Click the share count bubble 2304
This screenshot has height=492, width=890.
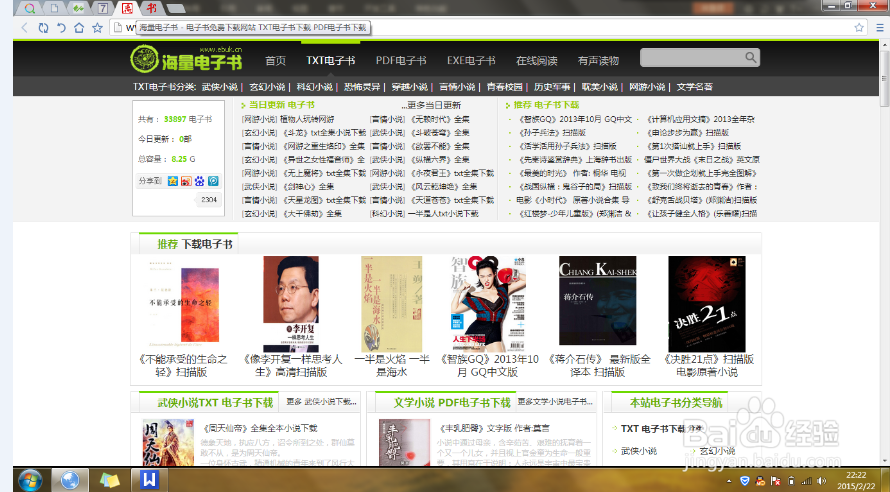click(x=208, y=200)
